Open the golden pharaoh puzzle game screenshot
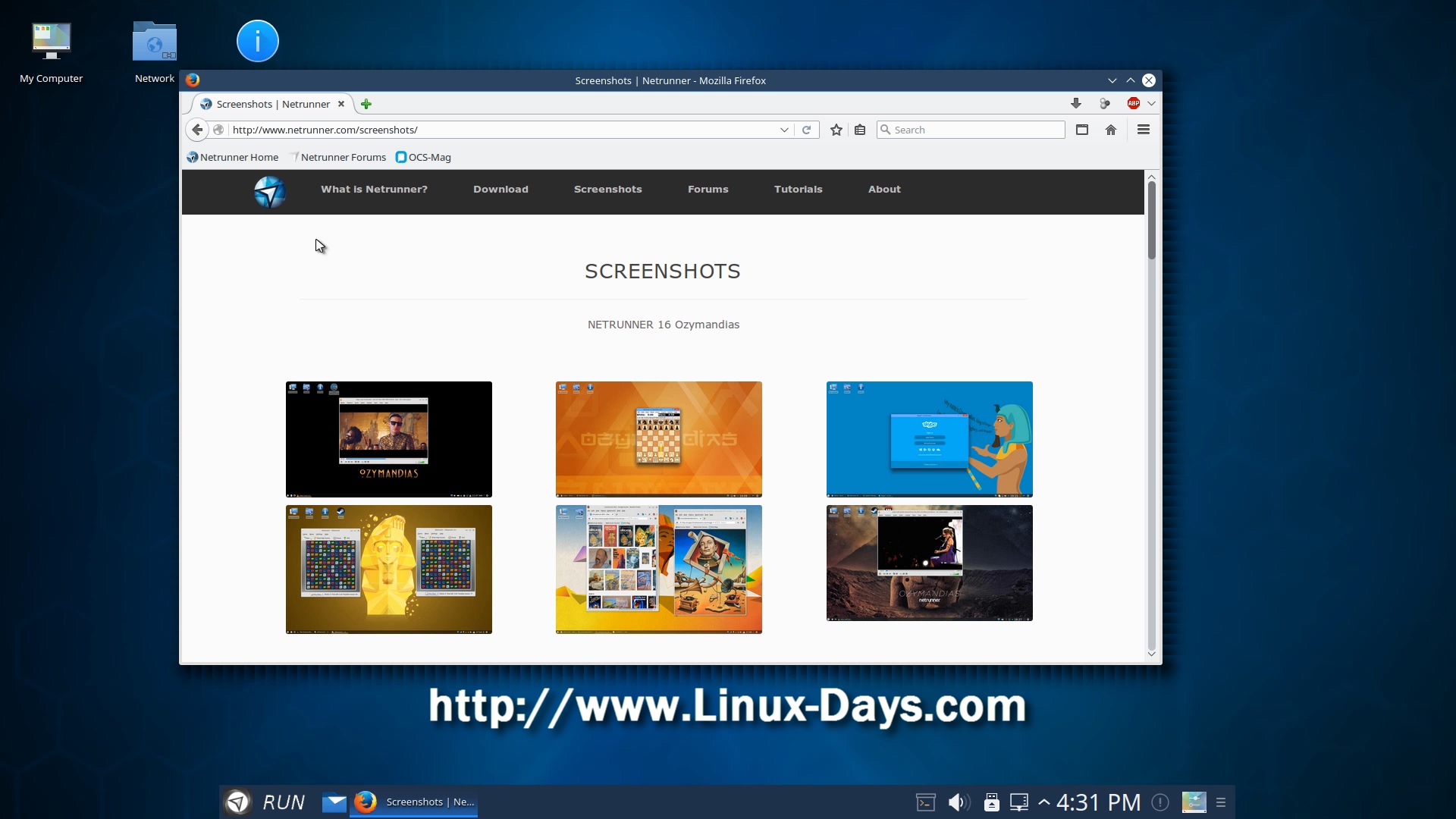 [389, 570]
